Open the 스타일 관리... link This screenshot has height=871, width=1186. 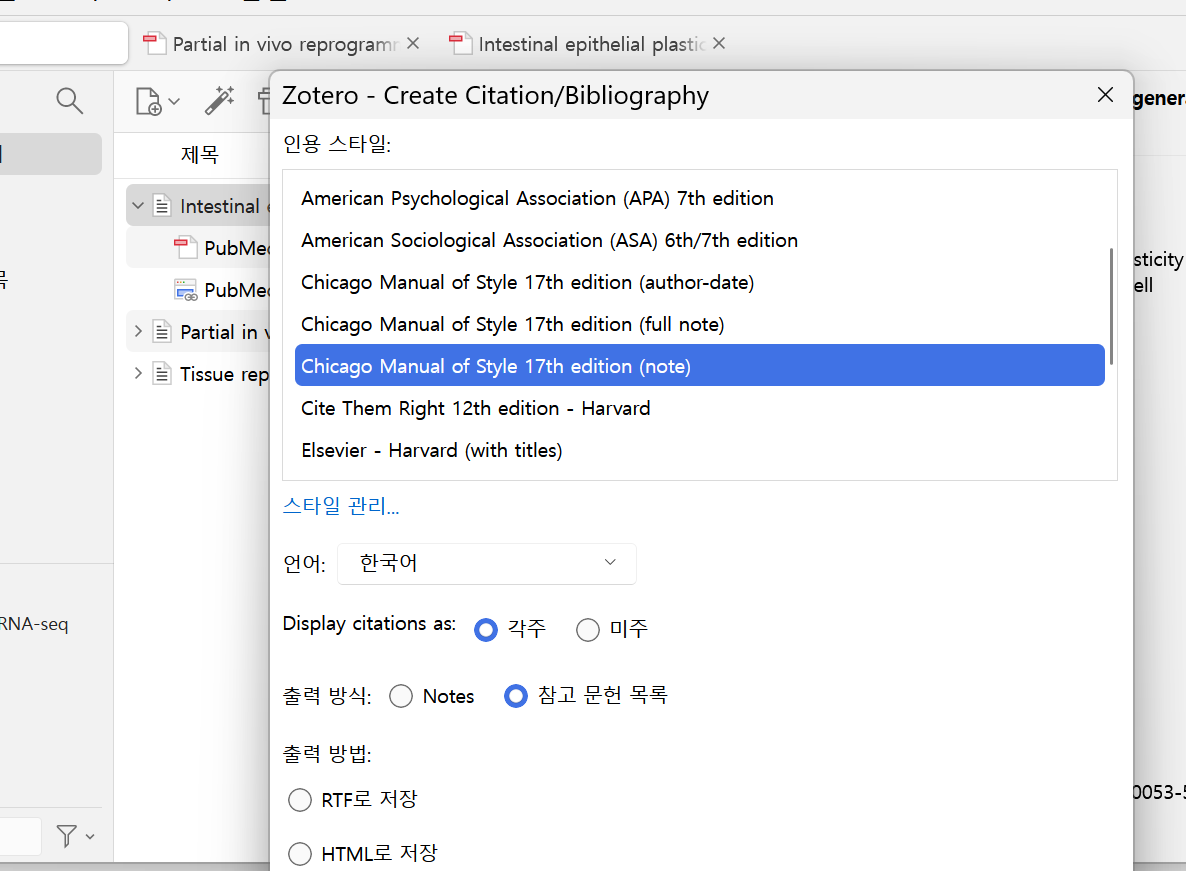tap(341, 505)
